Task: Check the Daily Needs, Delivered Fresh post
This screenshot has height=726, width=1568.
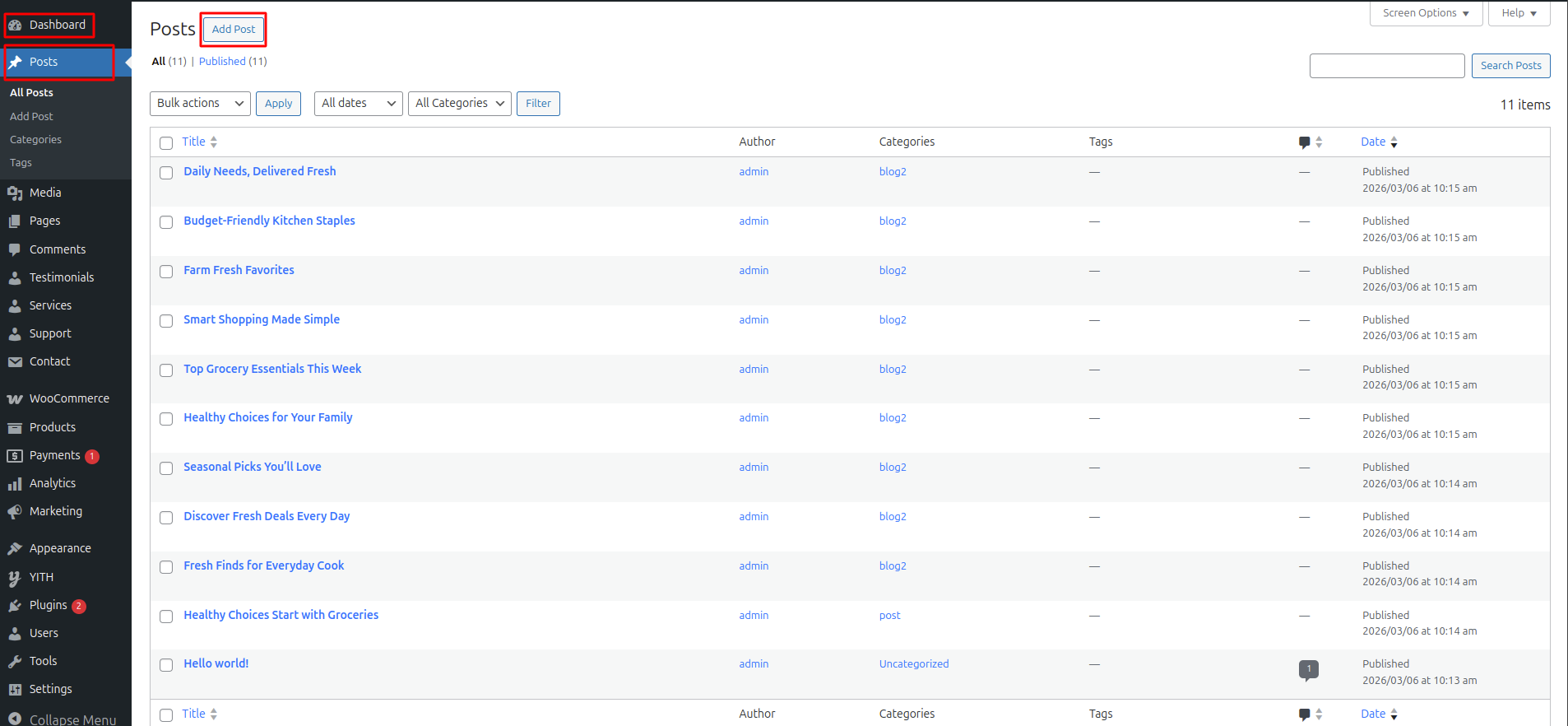Action: click(166, 173)
